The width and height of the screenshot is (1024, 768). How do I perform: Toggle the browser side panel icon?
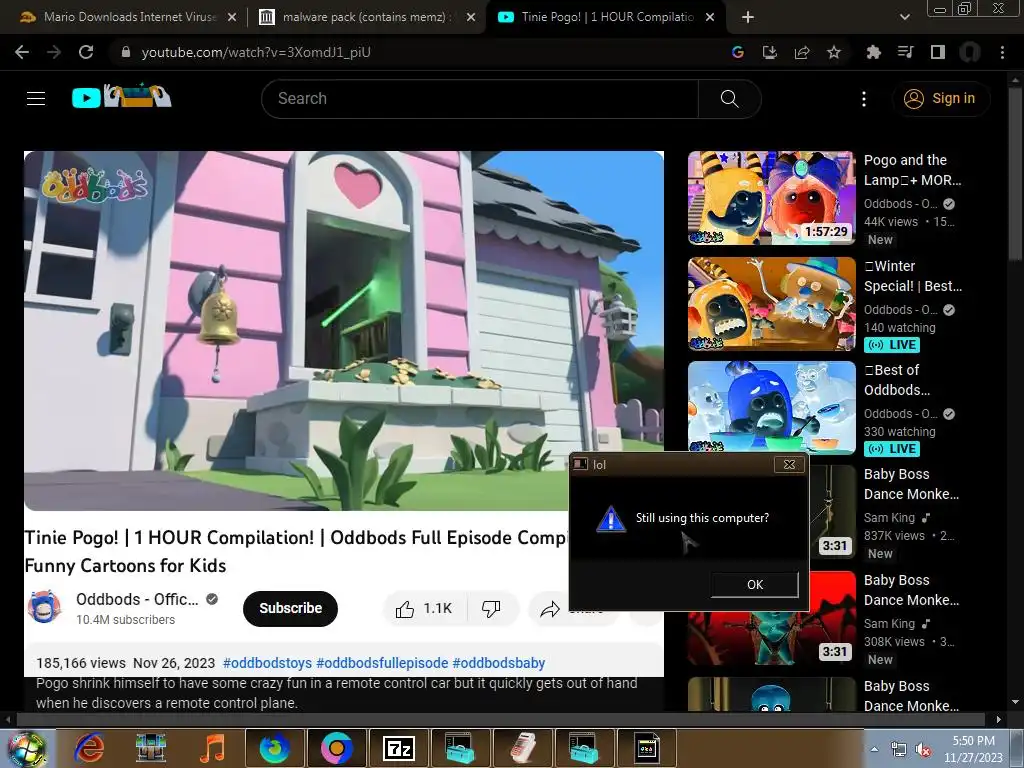tap(938, 52)
